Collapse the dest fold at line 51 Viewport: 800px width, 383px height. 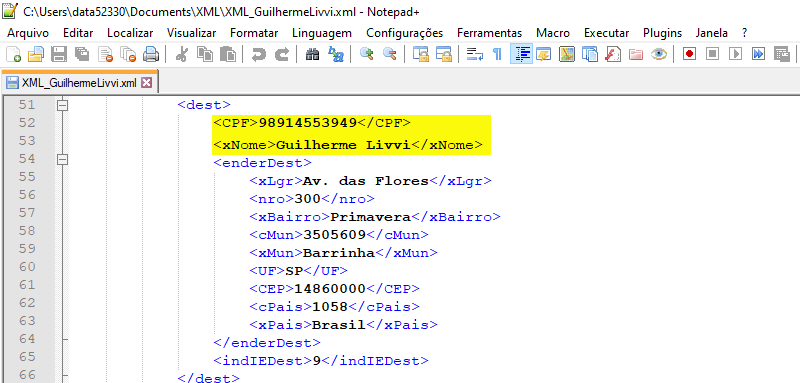click(63, 106)
